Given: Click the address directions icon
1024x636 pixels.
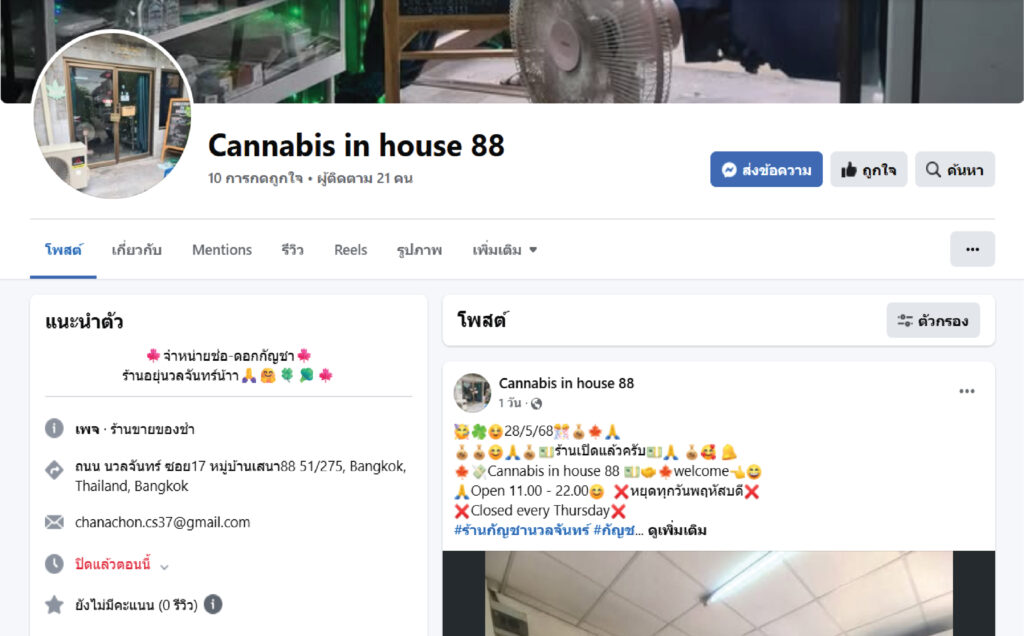Looking at the screenshot, I should (x=54, y=469).
